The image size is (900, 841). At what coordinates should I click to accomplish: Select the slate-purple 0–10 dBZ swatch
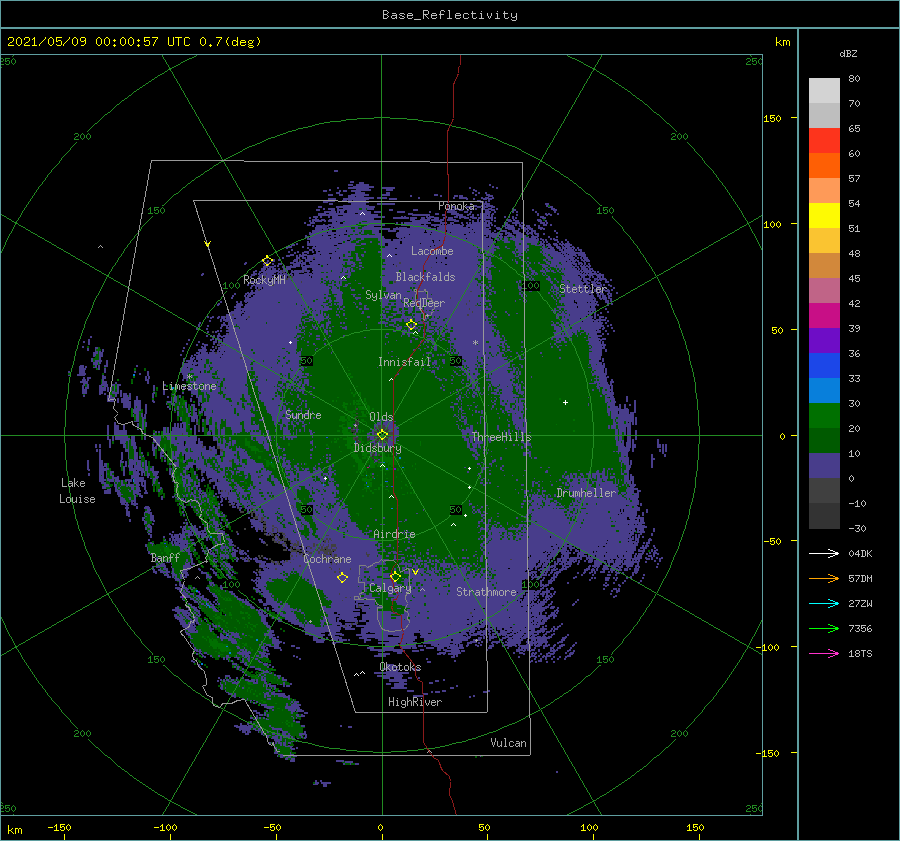(x=824, y=466)
